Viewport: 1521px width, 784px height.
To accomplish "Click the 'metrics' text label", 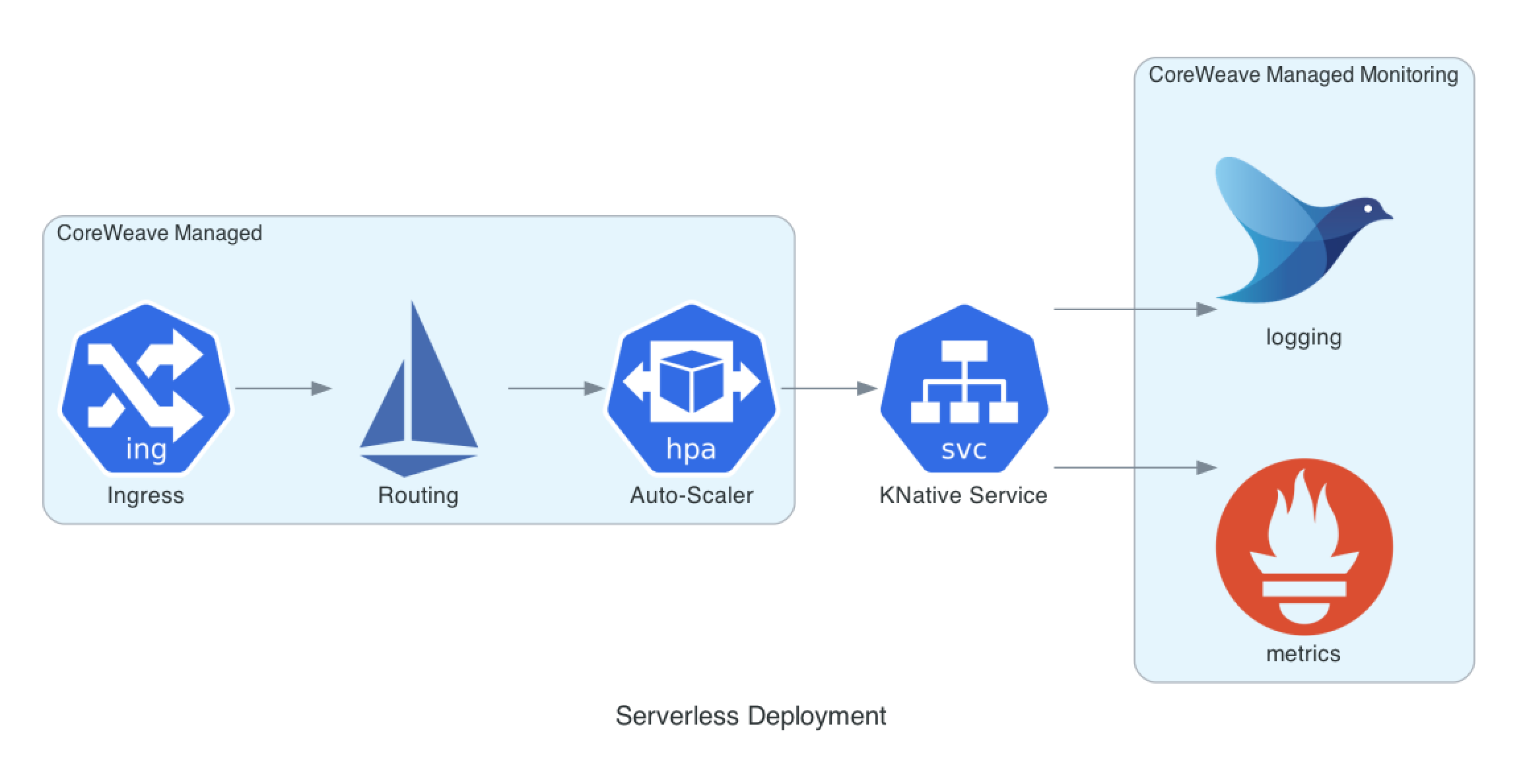I will [1303, 653].
